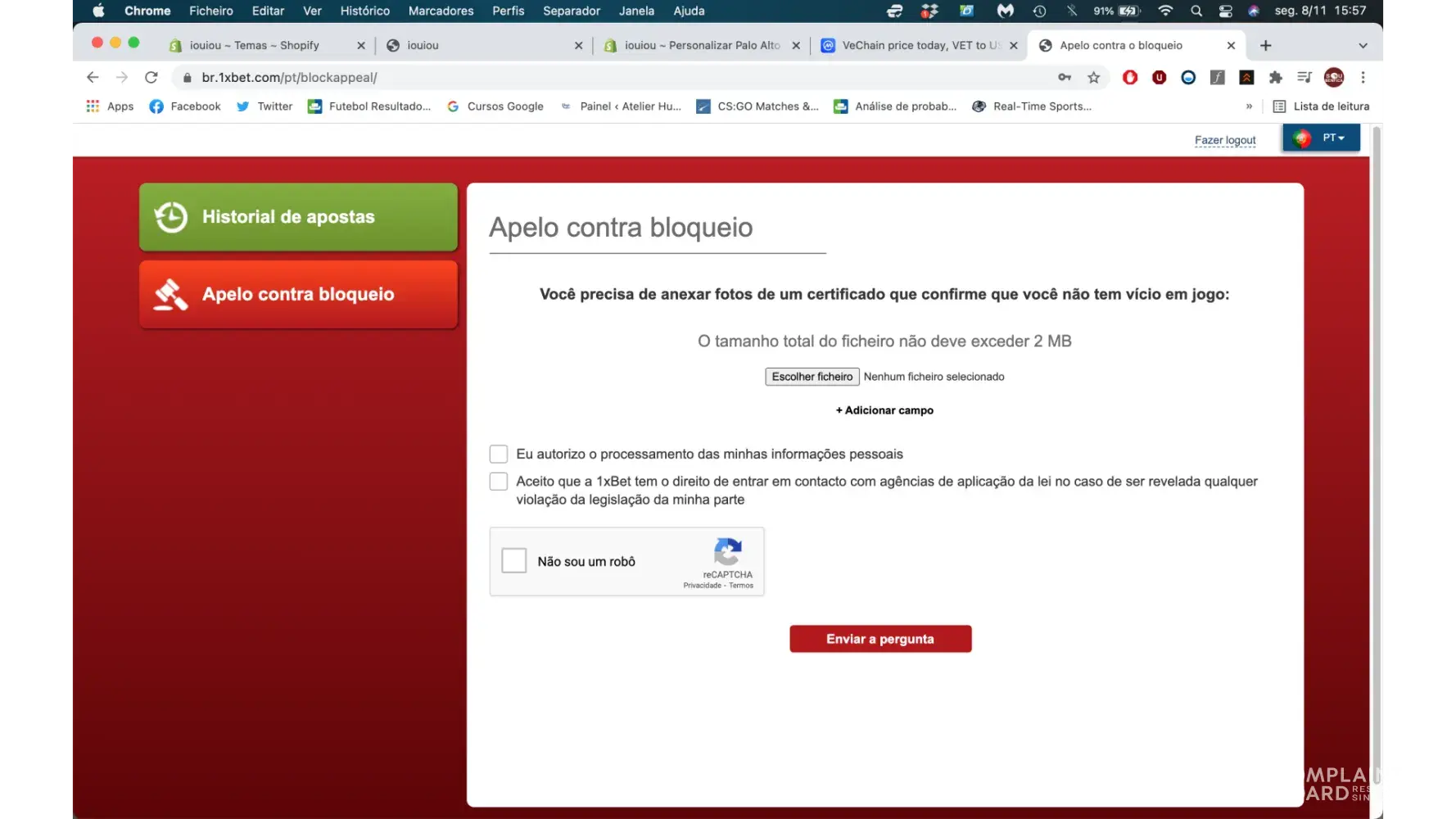
Task: Open the 'CS:GO Matches' bookmark
Action: (757, 106)
